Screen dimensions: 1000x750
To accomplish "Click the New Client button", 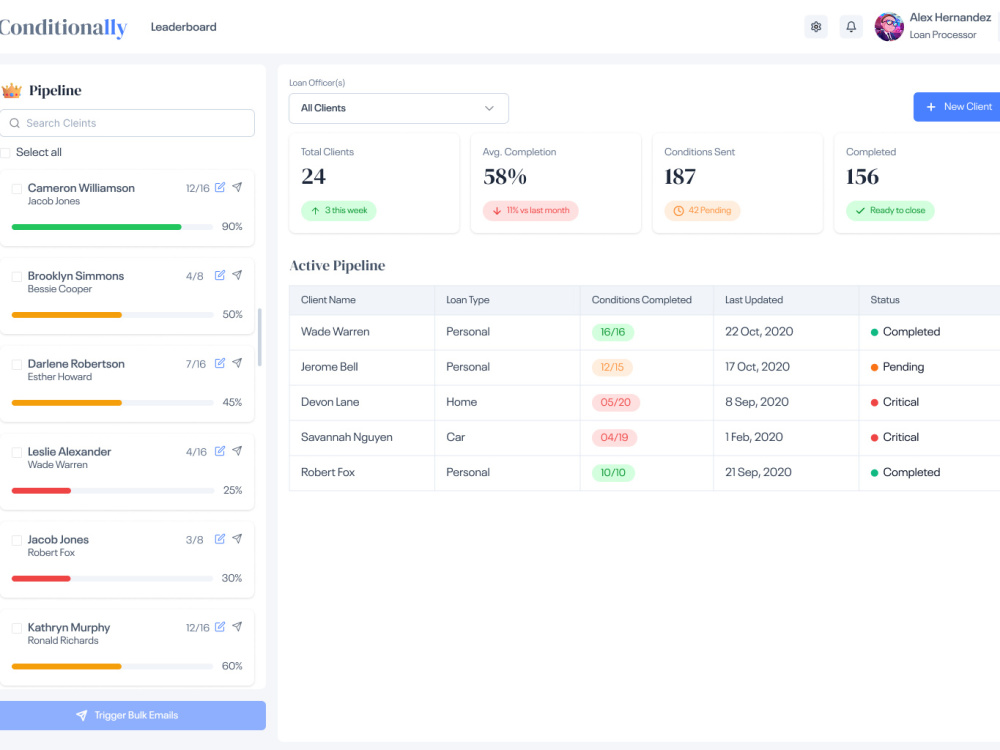I will pyautogui.click(x=957, y=107).
